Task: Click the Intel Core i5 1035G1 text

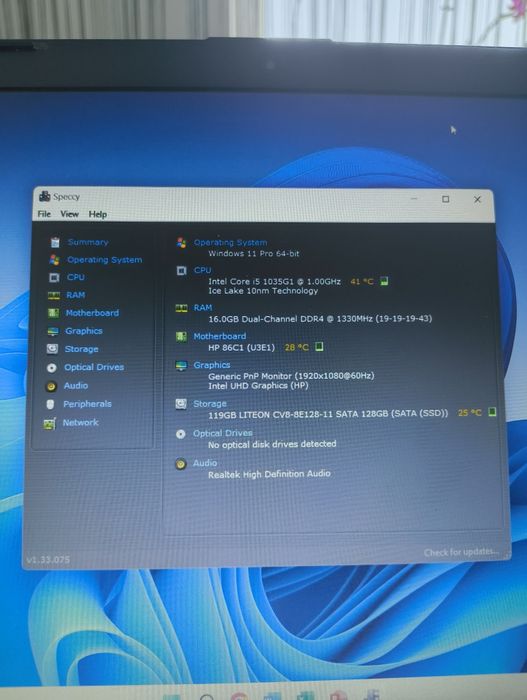Action: (x=274, y=281)
